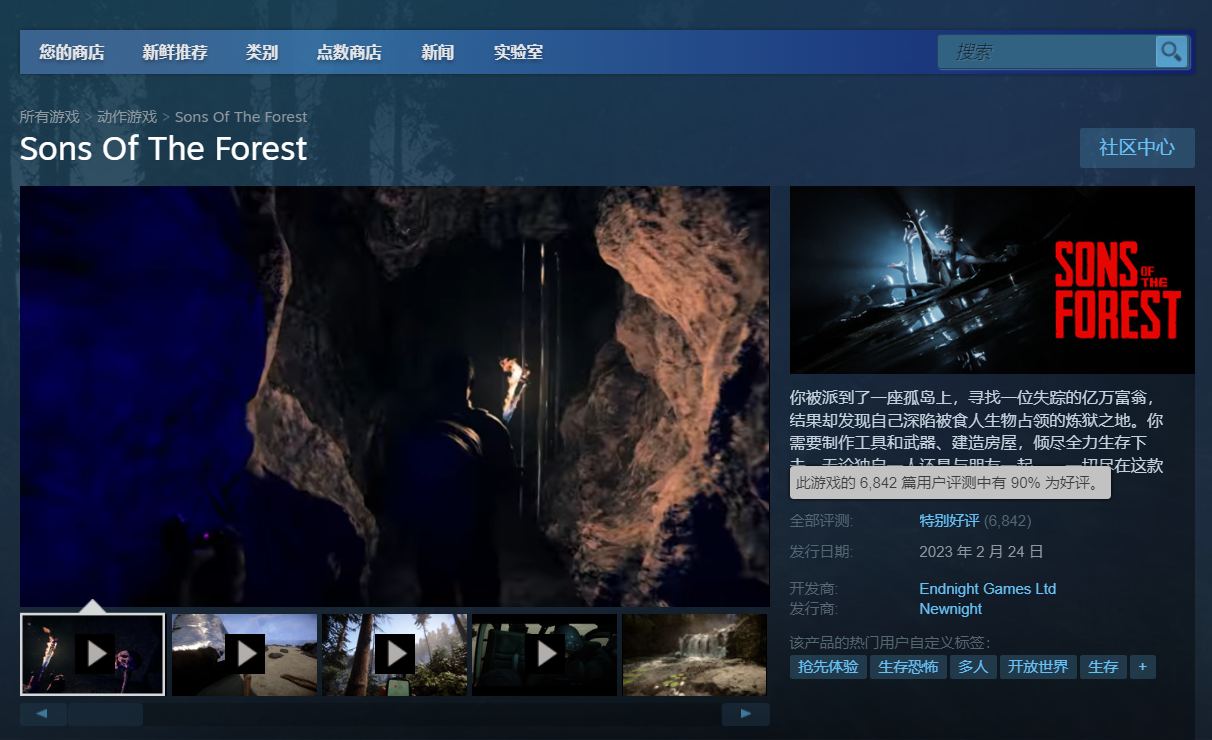
Task: Play the second trailer thumbnail on beach
Action: (244, 654)
